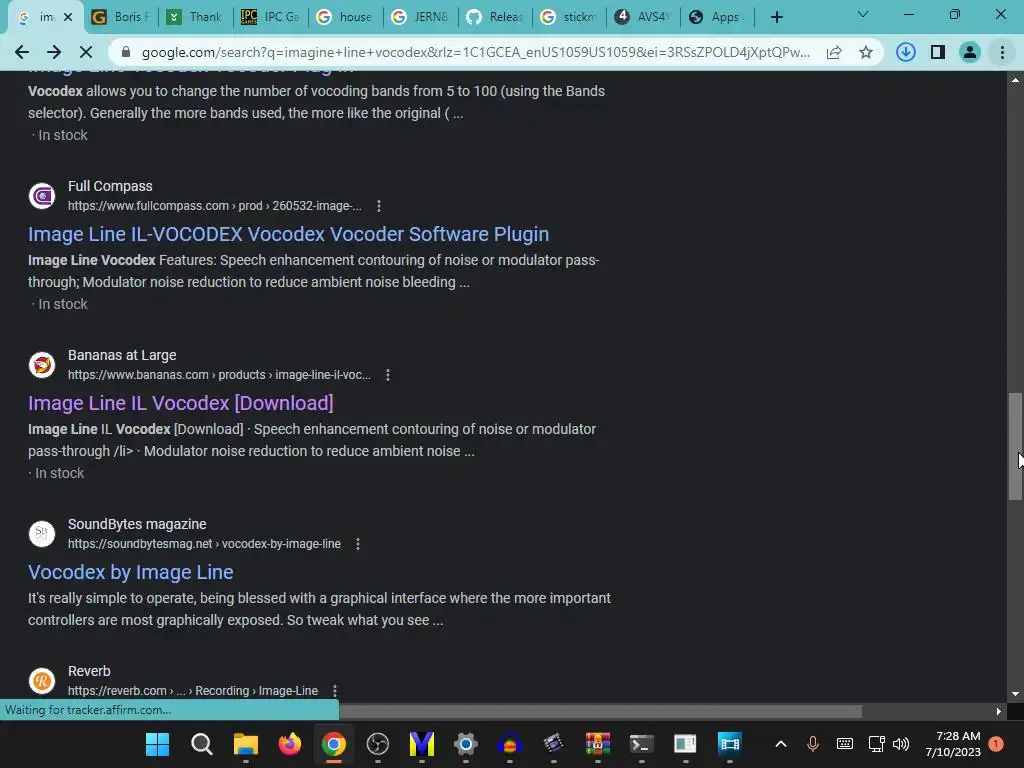The height and width of the screenshot is (768, 1024).
Task: Click the Reverb favicon
Action: coord(42,681)
